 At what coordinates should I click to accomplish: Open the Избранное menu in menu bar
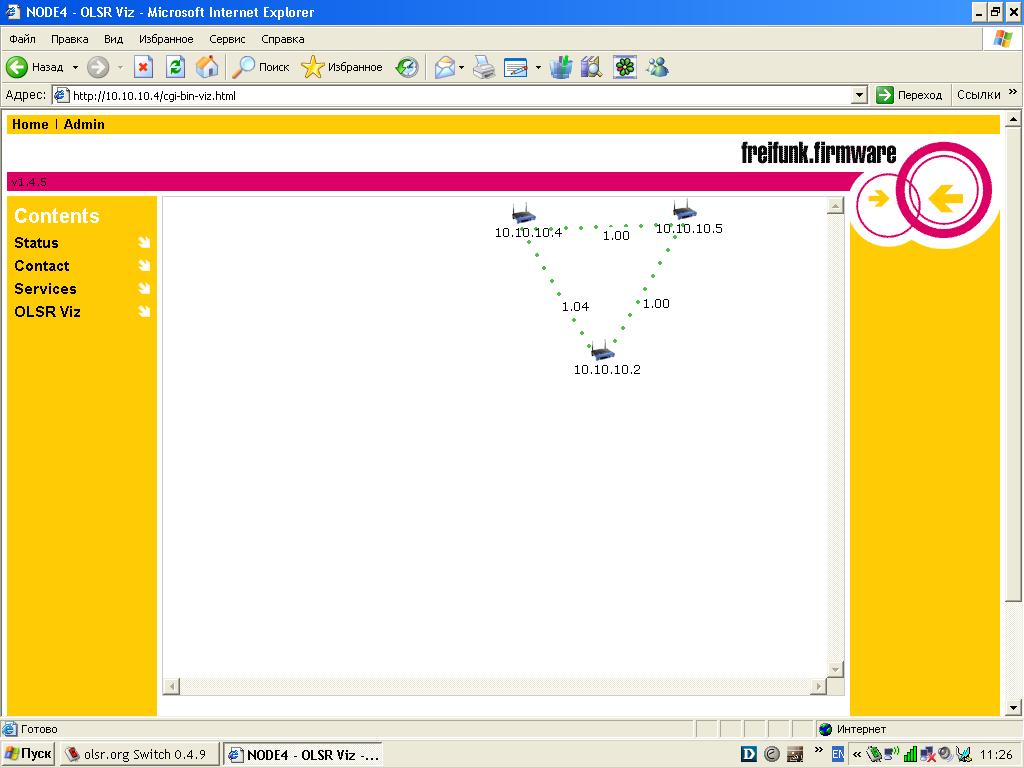[166, 39]
